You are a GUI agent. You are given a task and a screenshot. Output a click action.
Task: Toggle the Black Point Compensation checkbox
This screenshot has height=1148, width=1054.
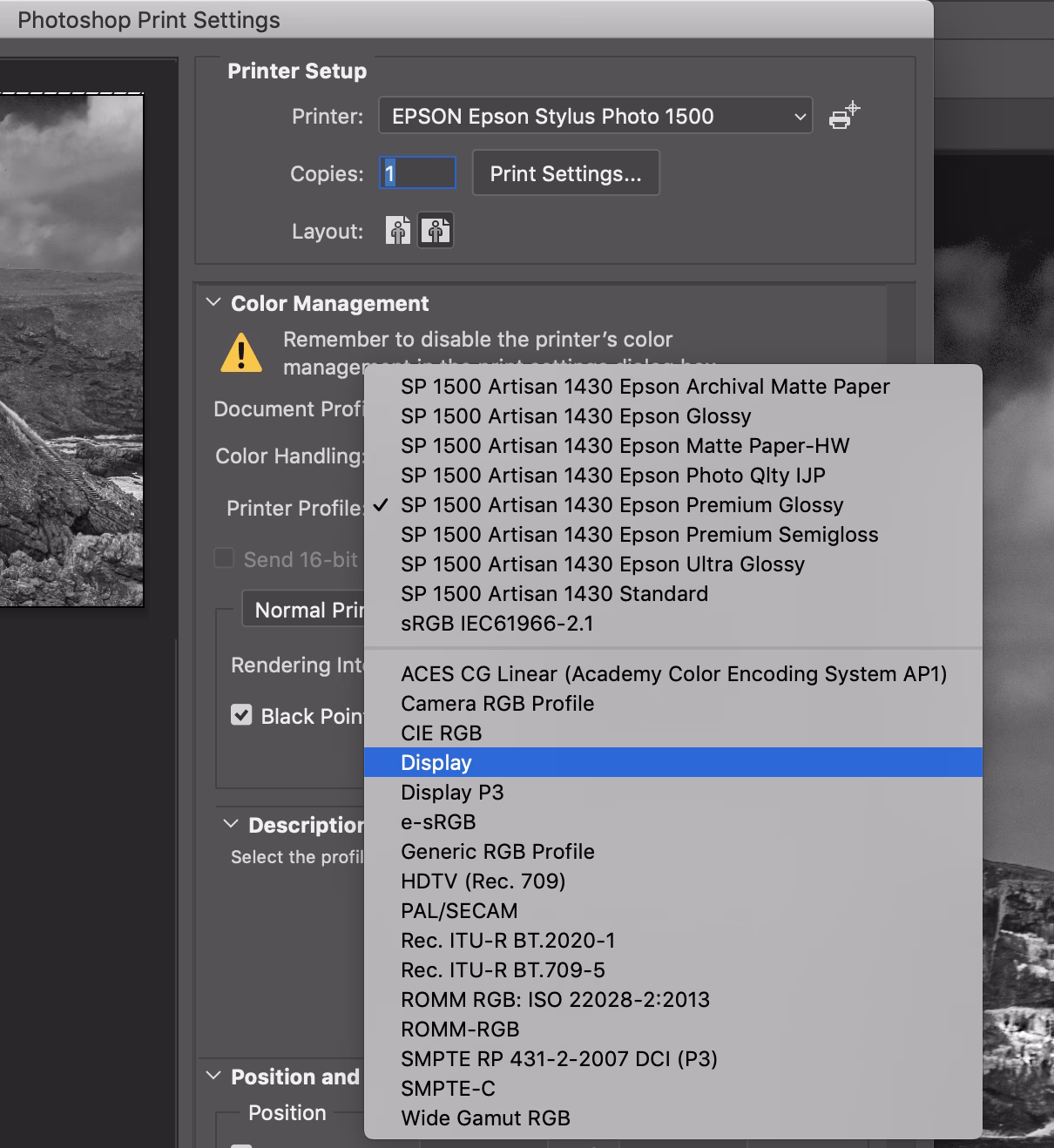click(x=241, y=715)
